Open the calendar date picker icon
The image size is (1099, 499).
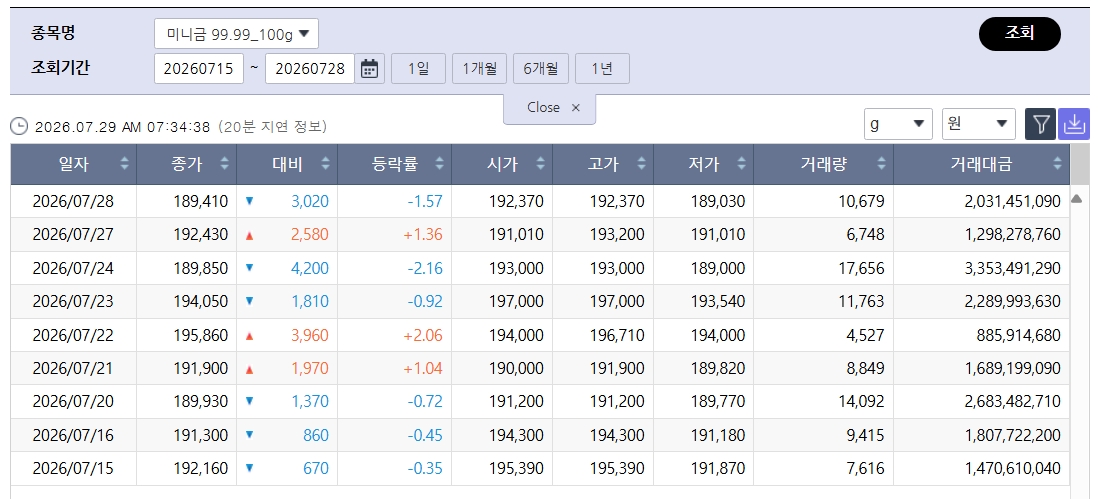[369, 69]
